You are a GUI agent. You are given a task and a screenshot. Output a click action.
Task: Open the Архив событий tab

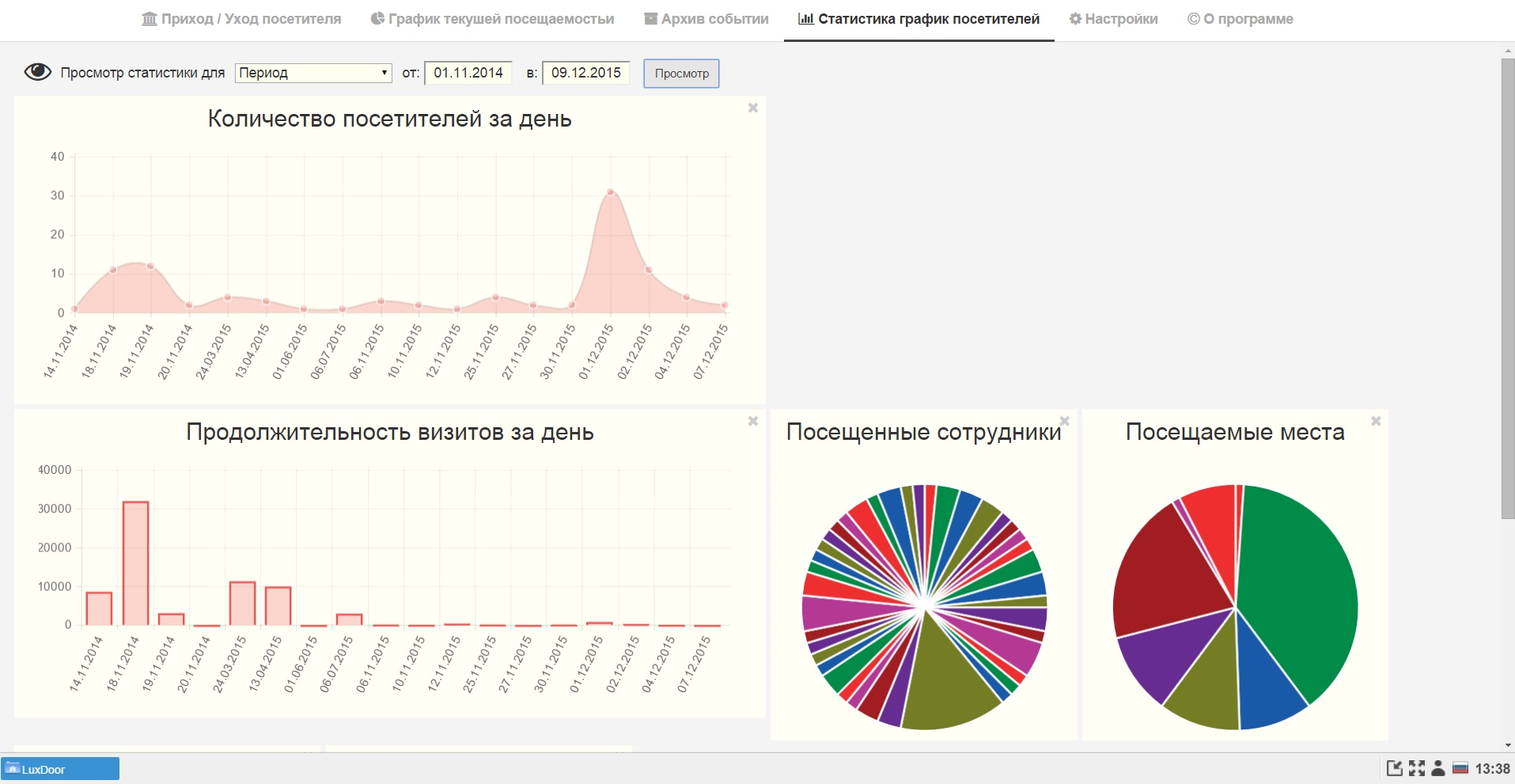tap(706, 19)
